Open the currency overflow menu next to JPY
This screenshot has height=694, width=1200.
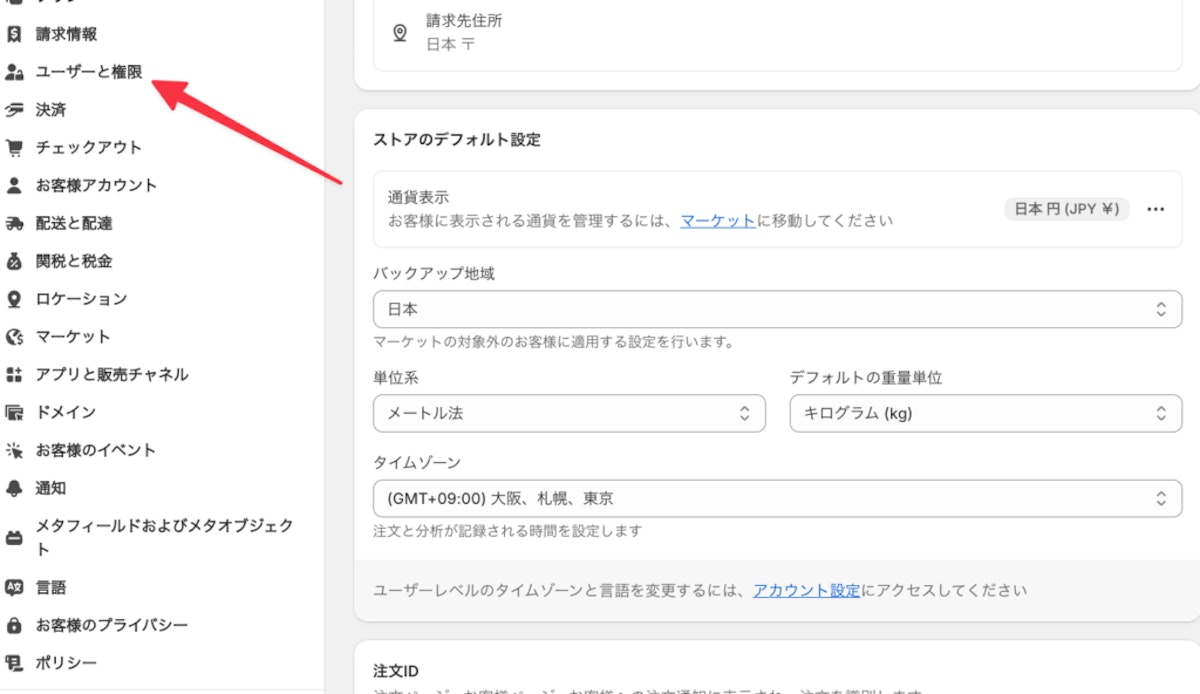[1156, 209]
